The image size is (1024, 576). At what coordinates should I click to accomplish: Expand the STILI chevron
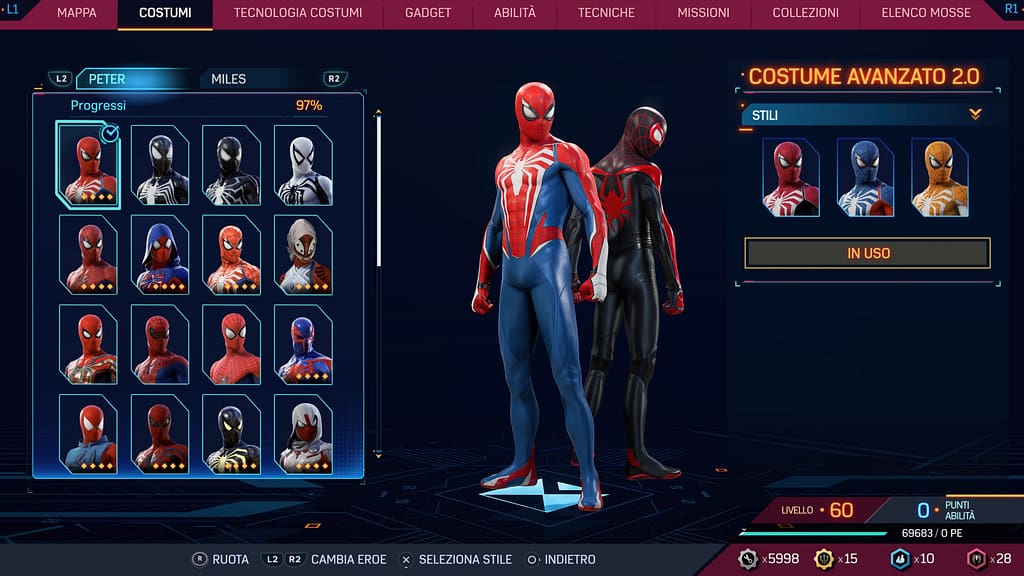pyautogui.click(x=975, y=114)
